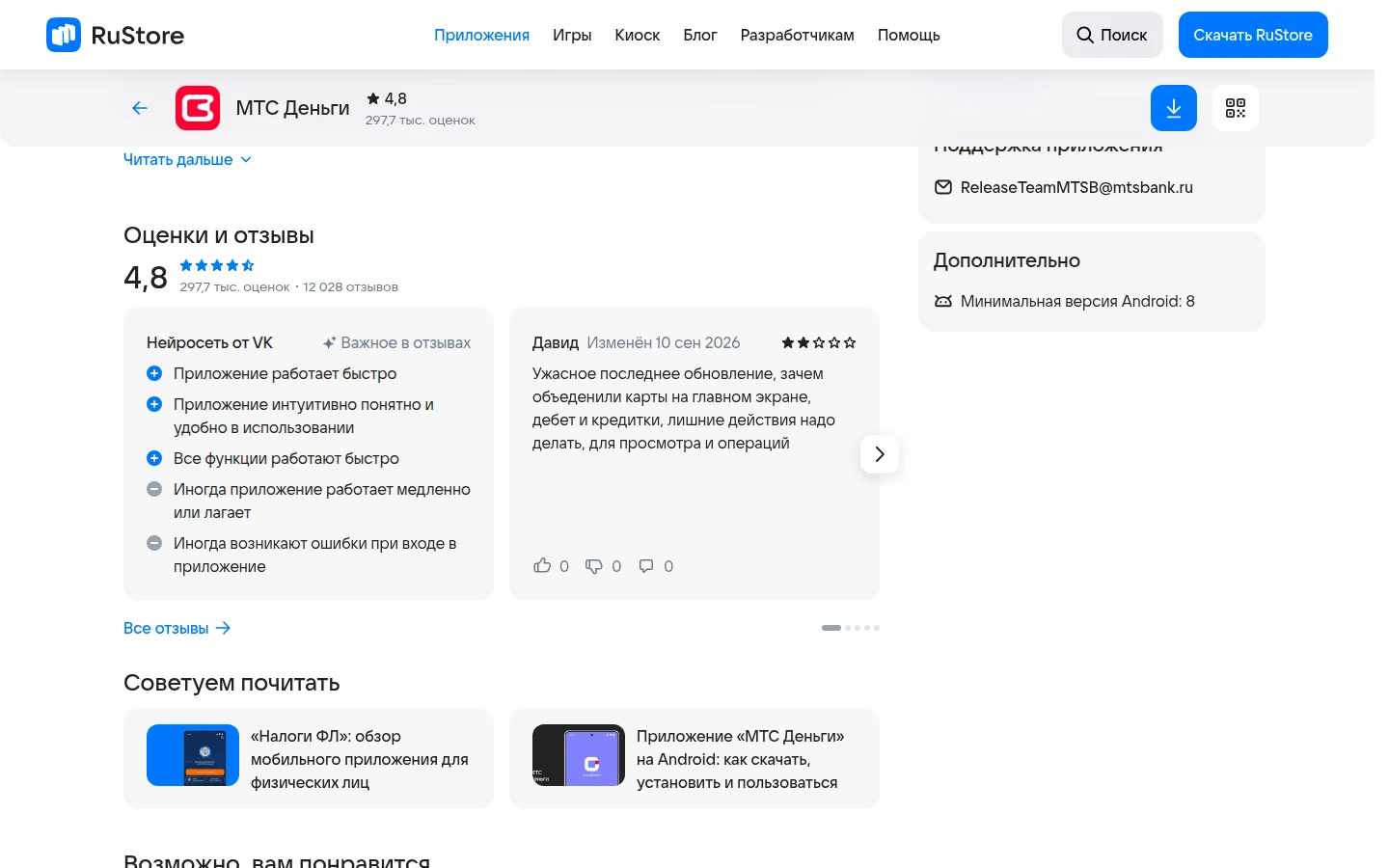Screen dimensions: 1389x868
Task: Click Изменён 10 сен 2026 date
Action: click(x=664, y=342)
